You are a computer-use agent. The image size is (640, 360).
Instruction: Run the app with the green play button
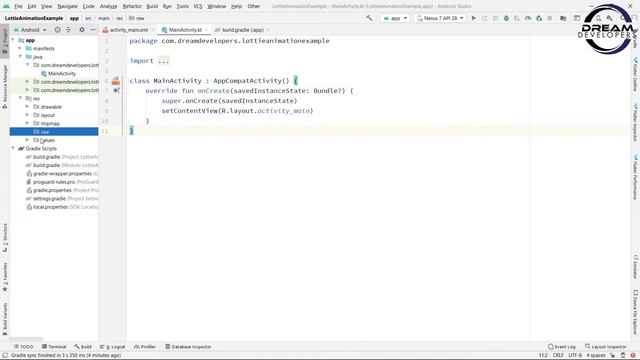coord(473,18)
